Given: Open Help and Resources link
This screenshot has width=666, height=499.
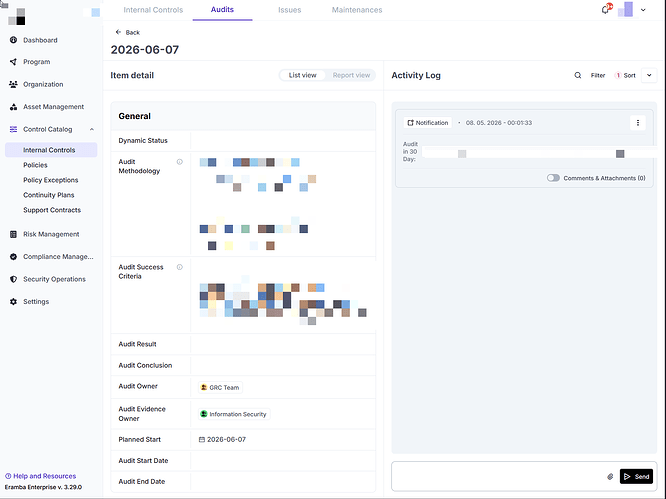Looking at the screenshot, I should pyautogui.click(x=40, y=476).
